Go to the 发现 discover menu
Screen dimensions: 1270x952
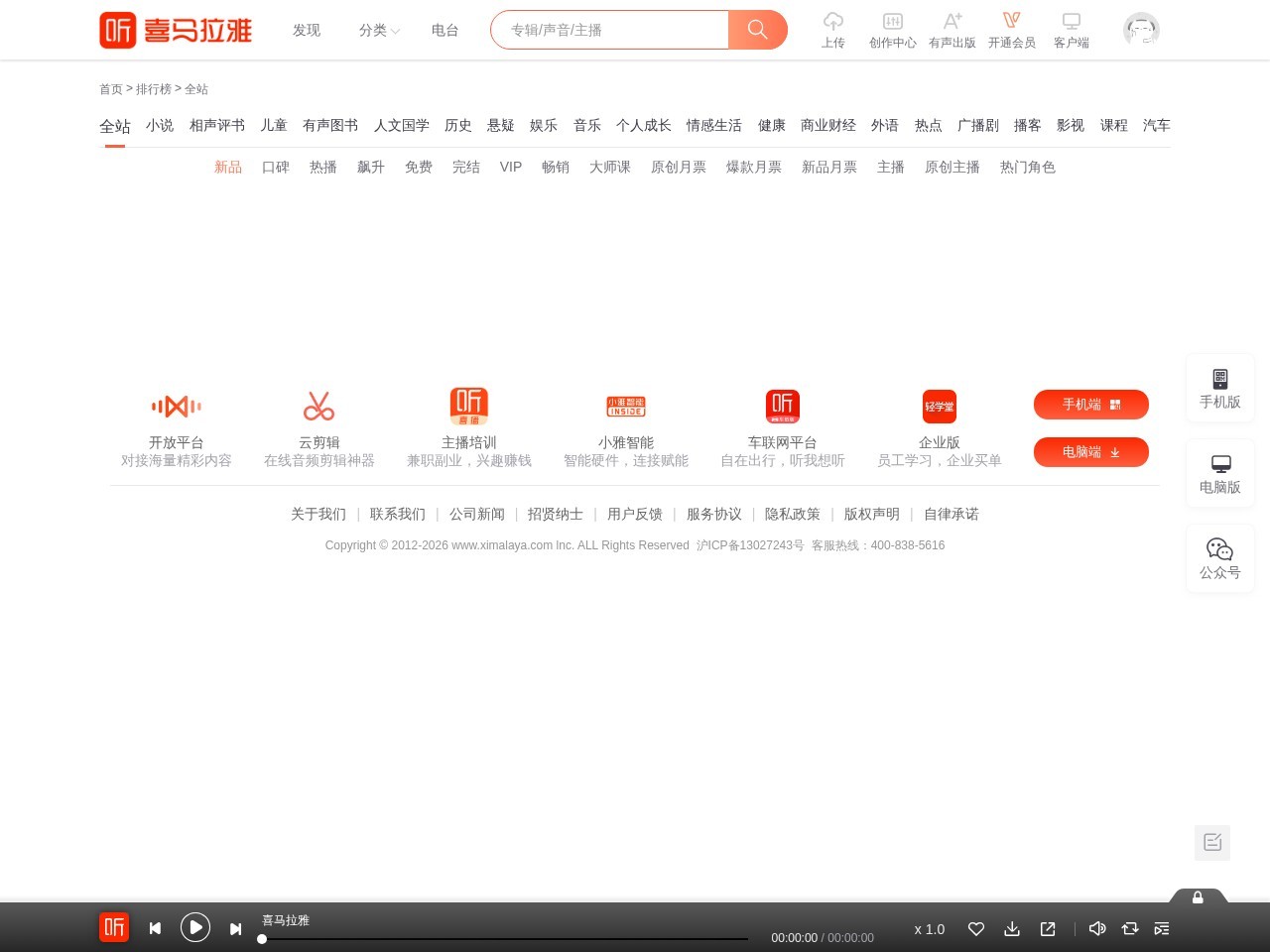(x=307, y=31)
